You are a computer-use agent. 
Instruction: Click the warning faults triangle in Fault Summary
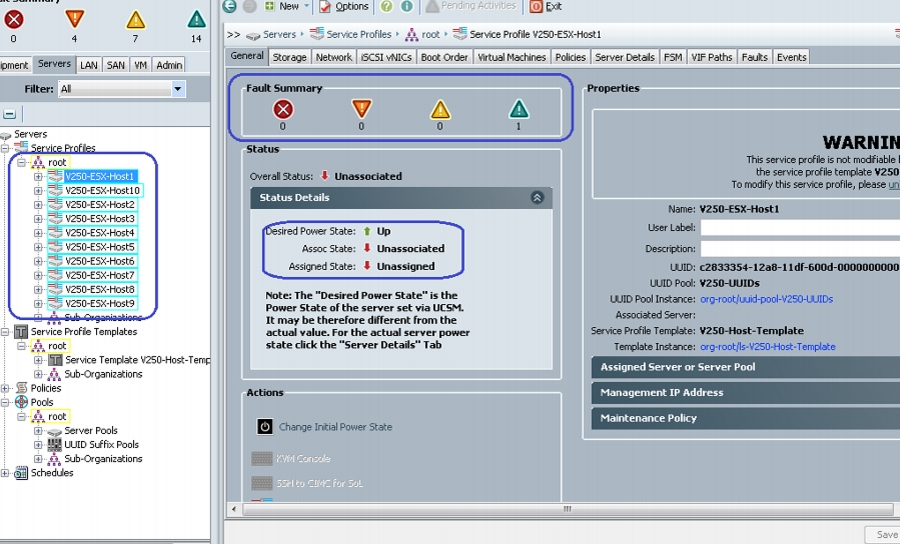pos(518,109)
